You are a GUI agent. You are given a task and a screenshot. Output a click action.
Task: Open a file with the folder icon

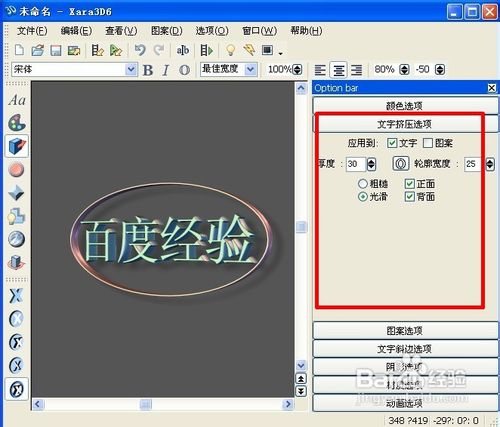pos(37,50)
